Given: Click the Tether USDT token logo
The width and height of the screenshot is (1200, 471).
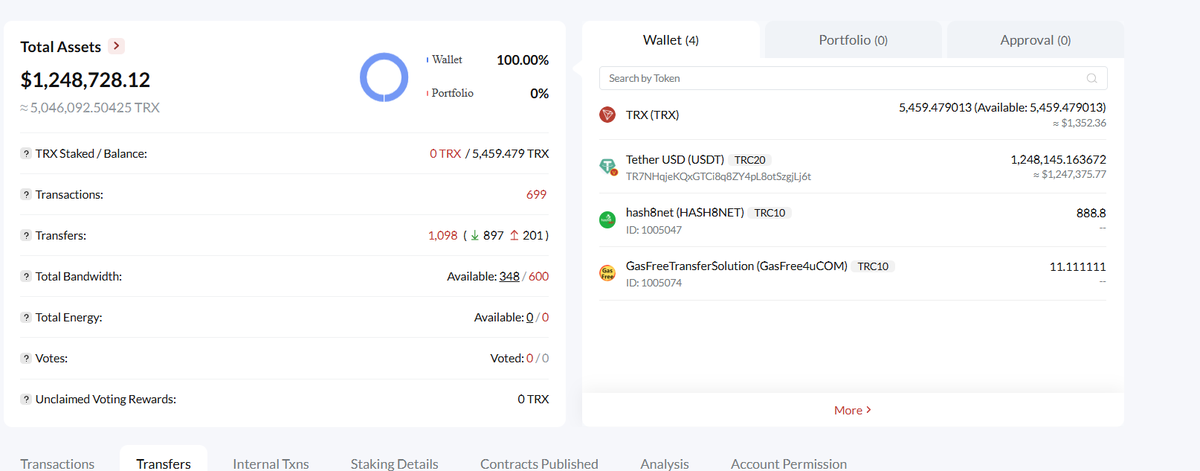Looking at the screenshot, I should point(607,167).
